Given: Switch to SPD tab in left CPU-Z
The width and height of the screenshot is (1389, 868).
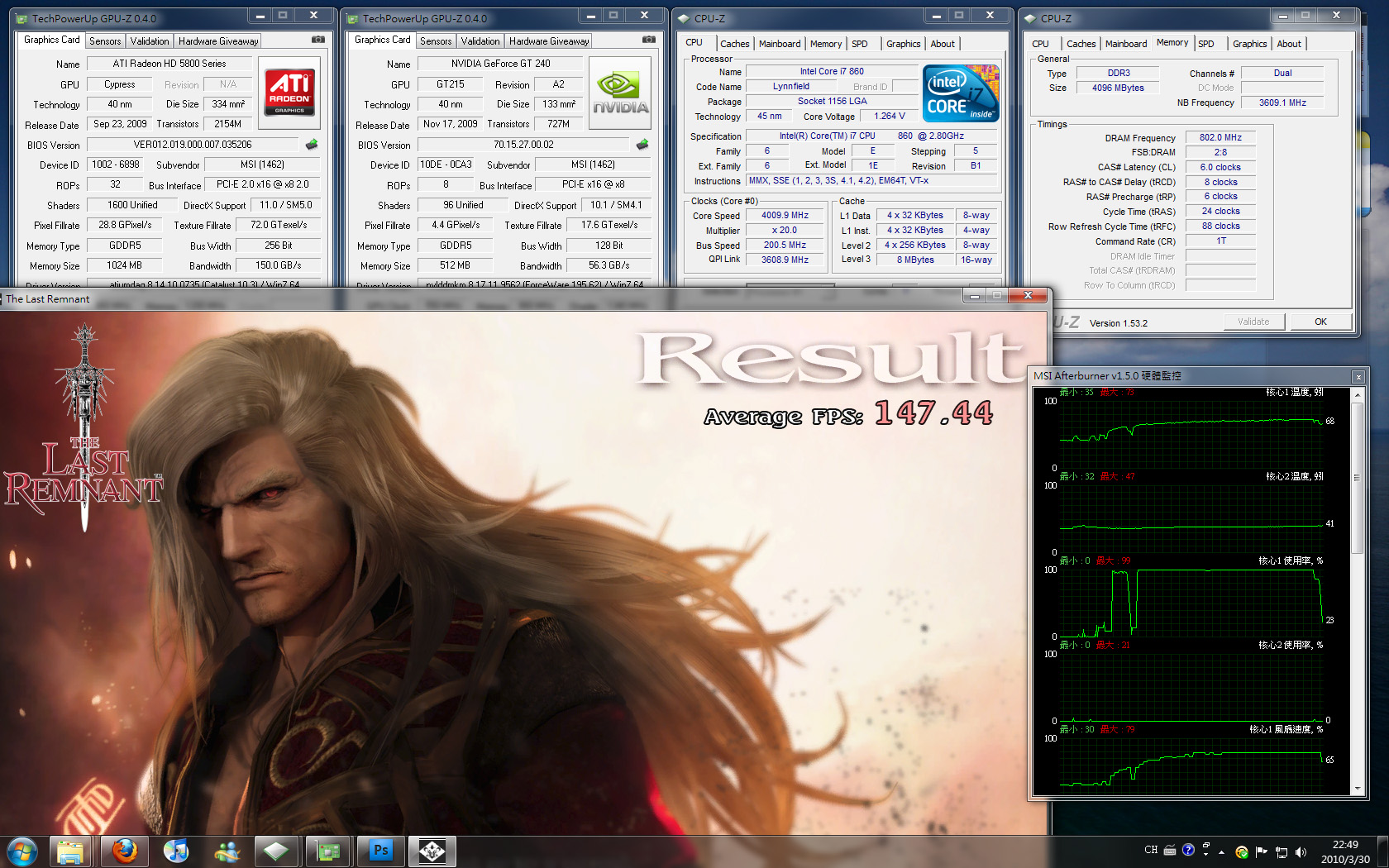Looking at the screenshot, I should click(x=860, y=44).
